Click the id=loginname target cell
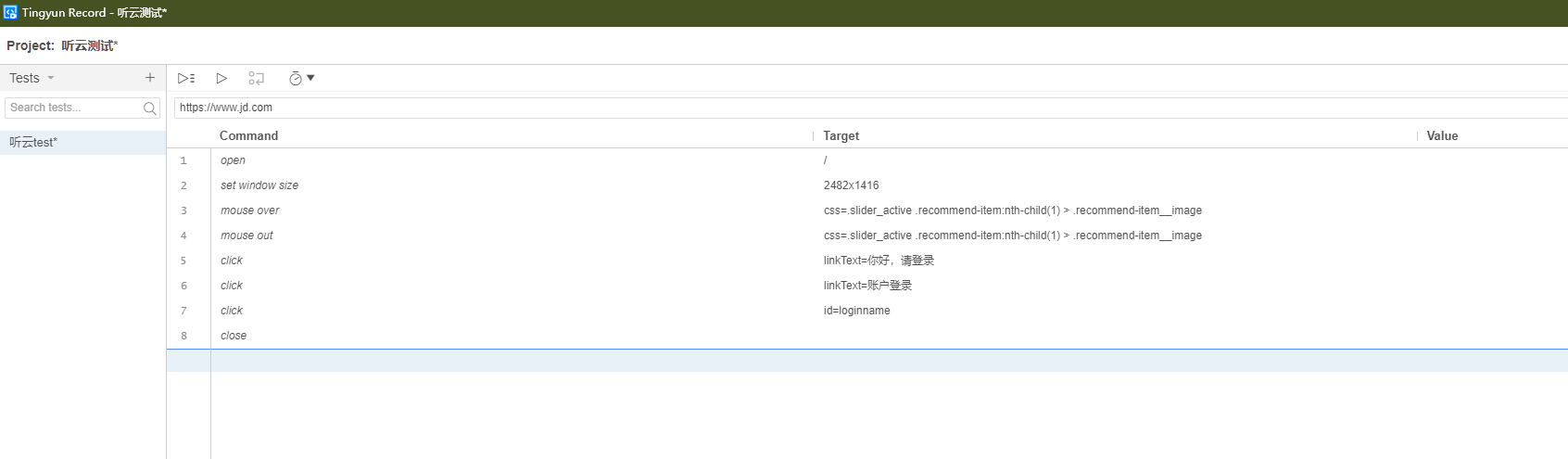Viewport: 1568px width, 459px height. [856, 311]
